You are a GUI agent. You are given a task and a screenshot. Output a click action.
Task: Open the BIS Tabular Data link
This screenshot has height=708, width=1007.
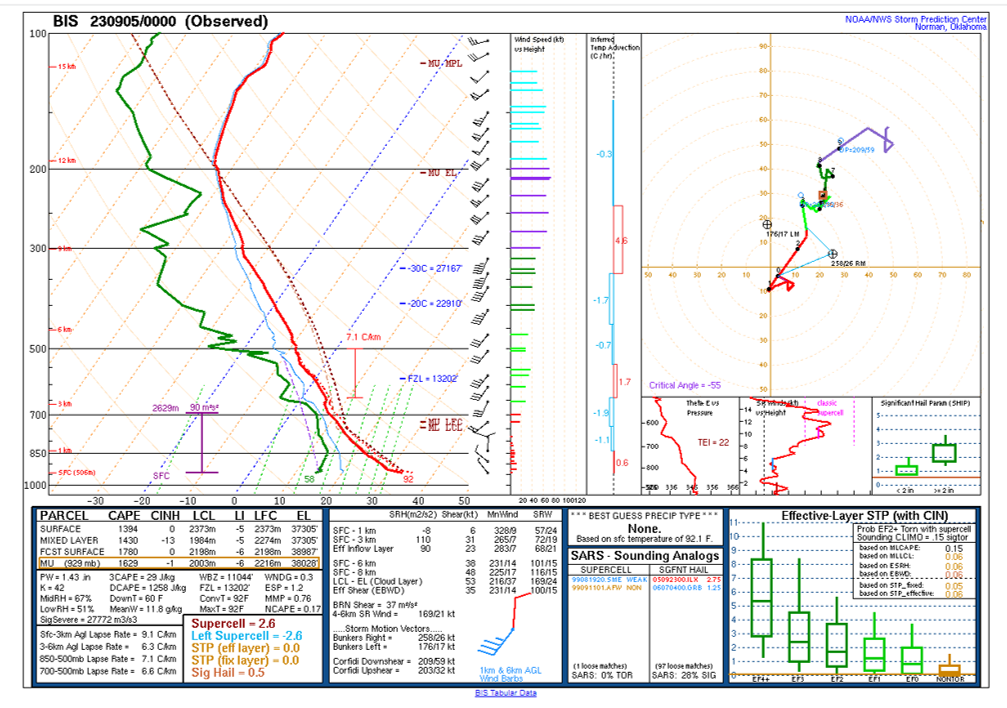pyautogui.click(x=505, y=693)
